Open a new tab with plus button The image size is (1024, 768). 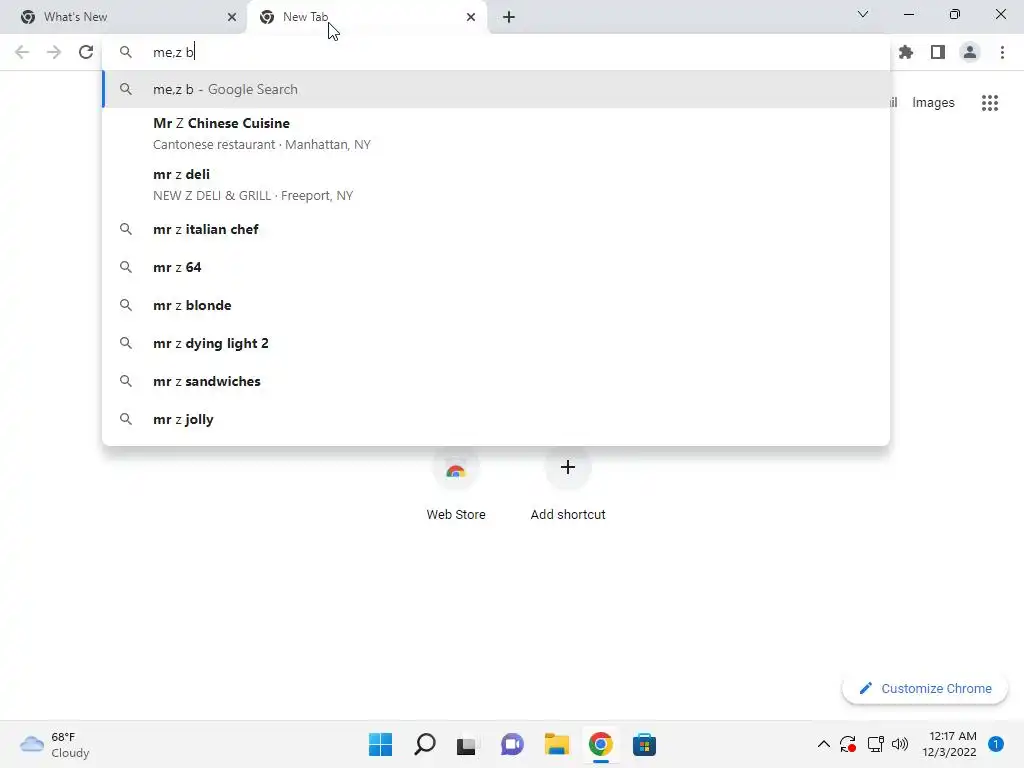[509, 17]
